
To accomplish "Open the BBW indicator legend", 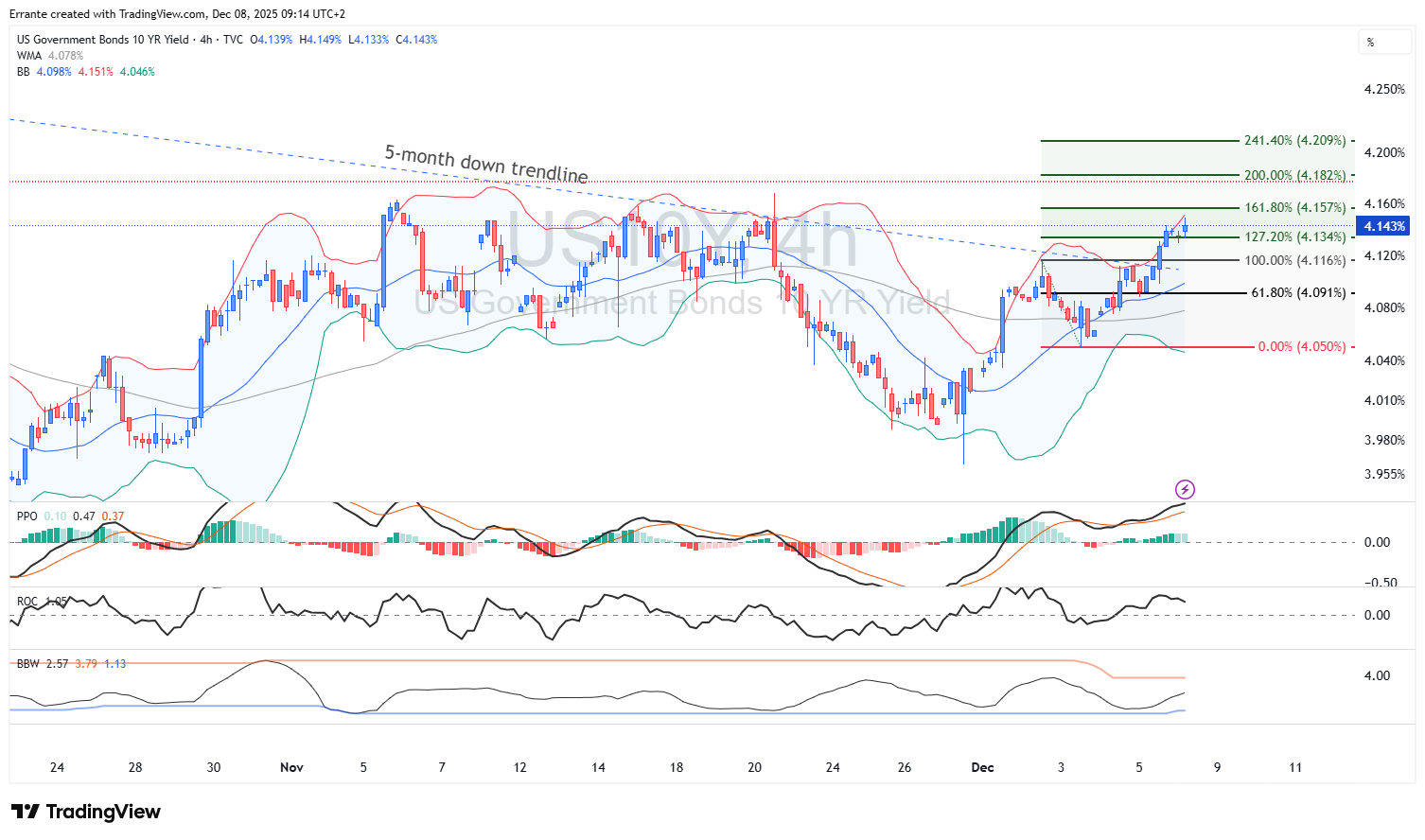I will coord(28,664).
